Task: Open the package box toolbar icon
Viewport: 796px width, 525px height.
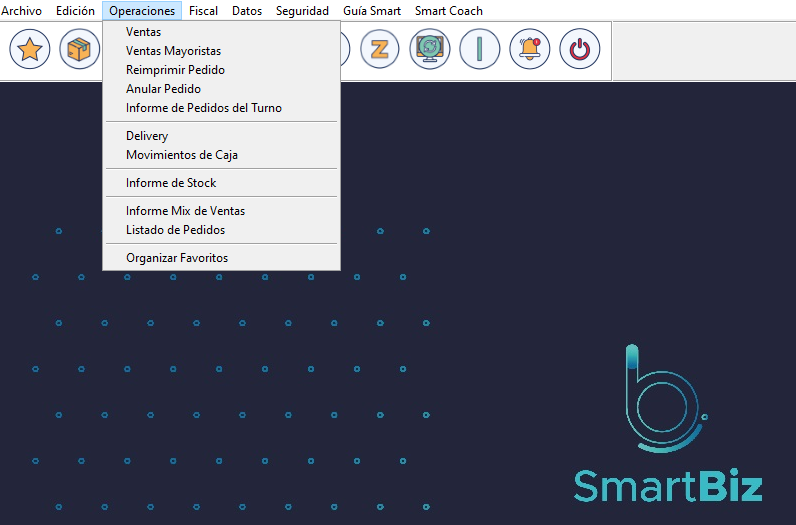Action: pyautogui.click(x=79, y=49)
